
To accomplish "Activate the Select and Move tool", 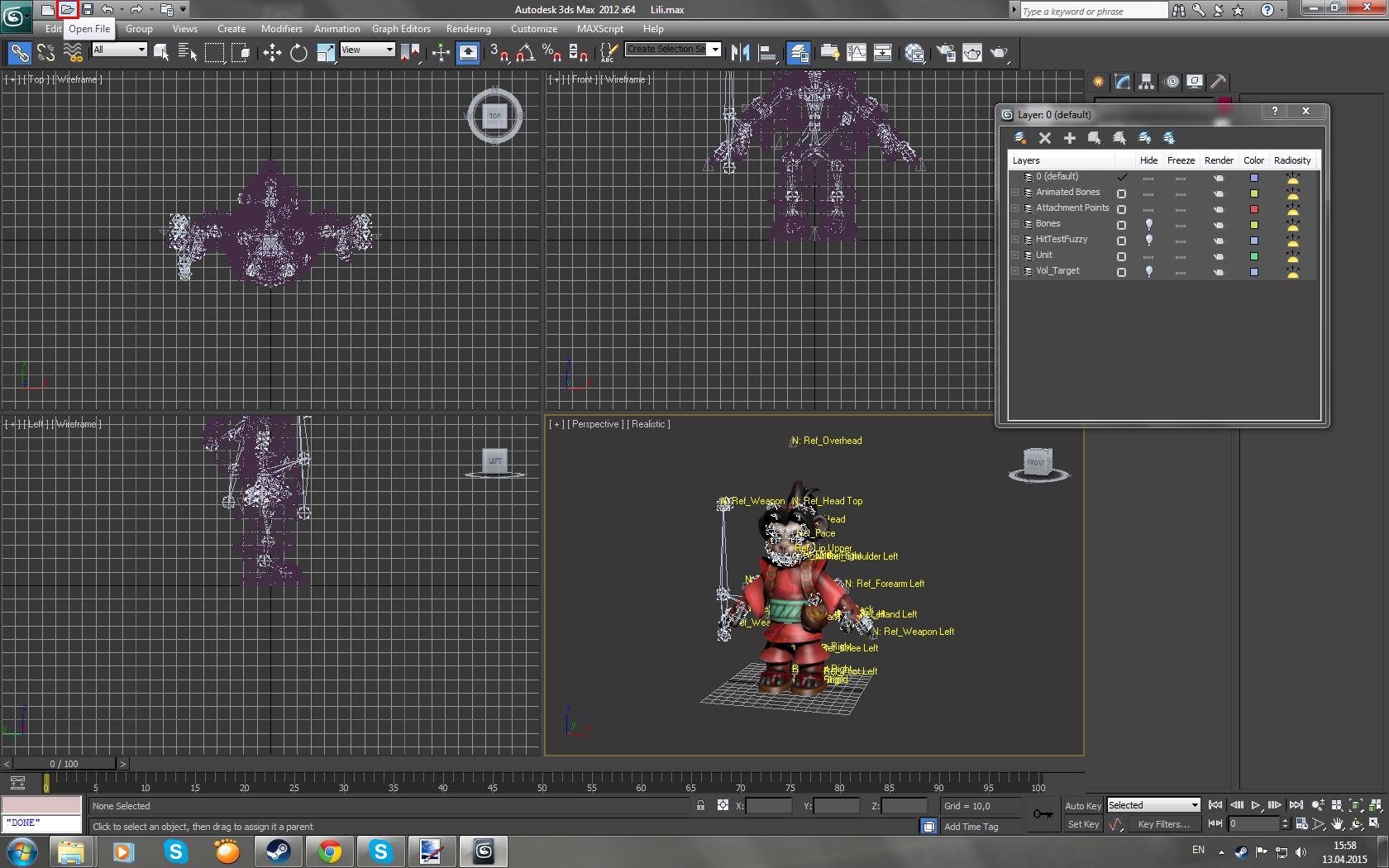I will tap(272, 53).
